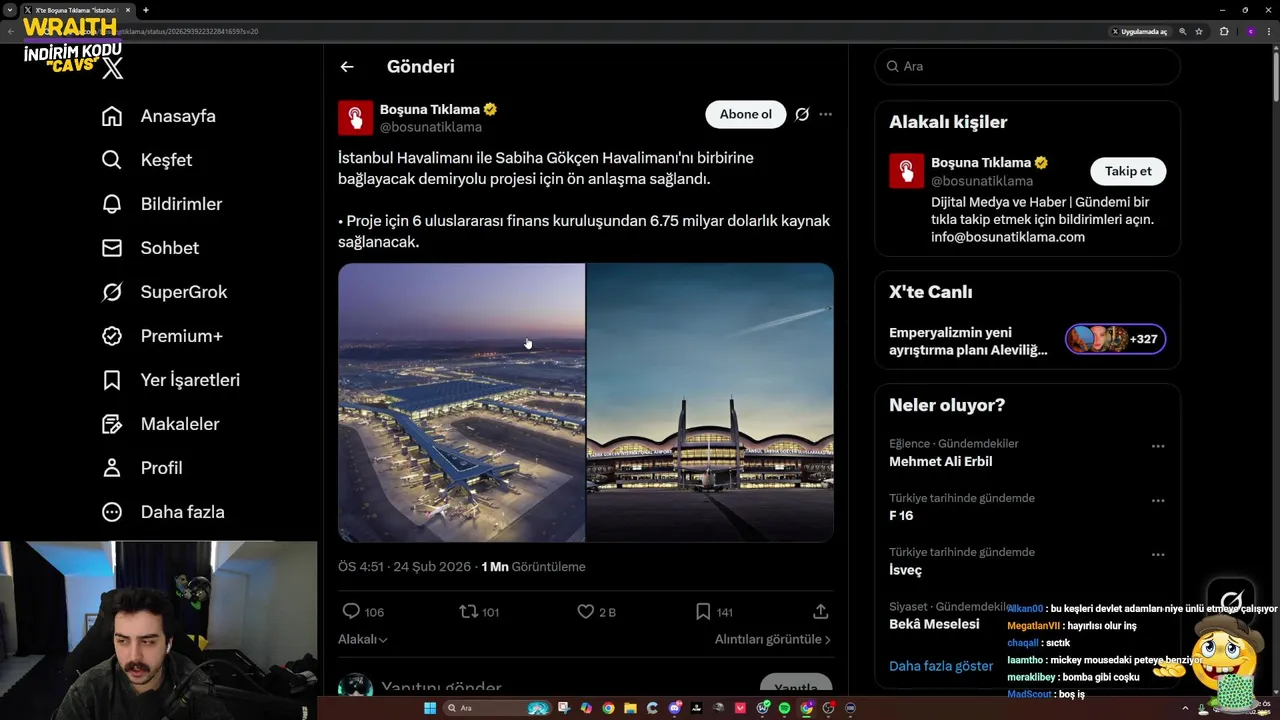Open SuperGrok icon in sidebar
1280x720 pixels.
[112, 292]
